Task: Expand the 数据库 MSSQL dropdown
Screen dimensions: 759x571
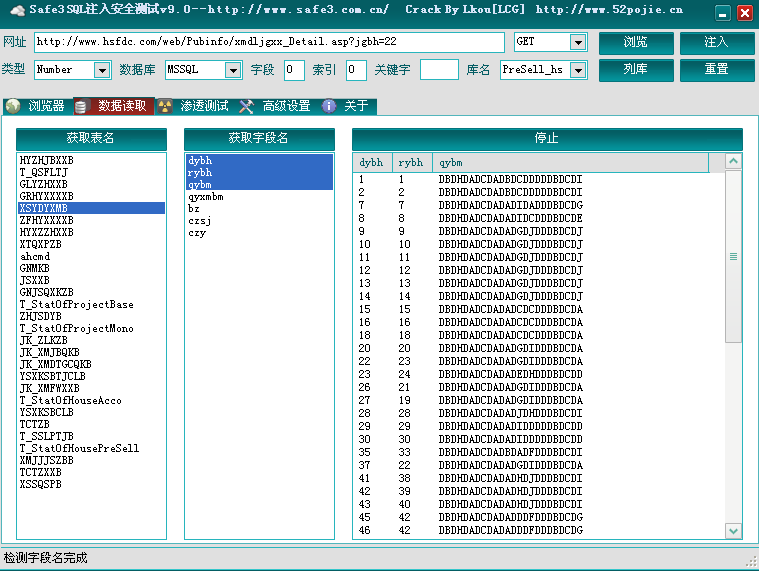Action: [x=233, y=71]
